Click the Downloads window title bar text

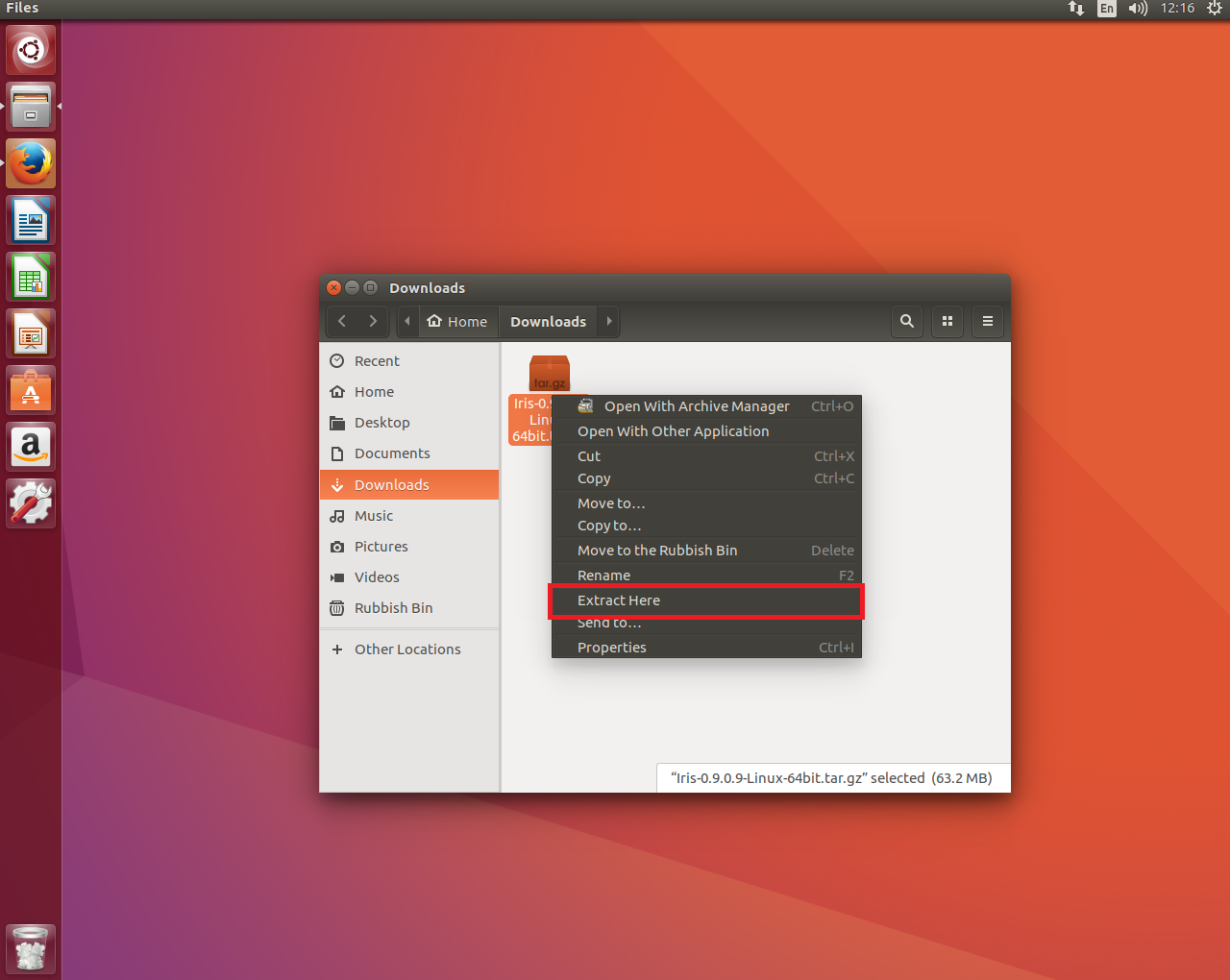[427, 288]
